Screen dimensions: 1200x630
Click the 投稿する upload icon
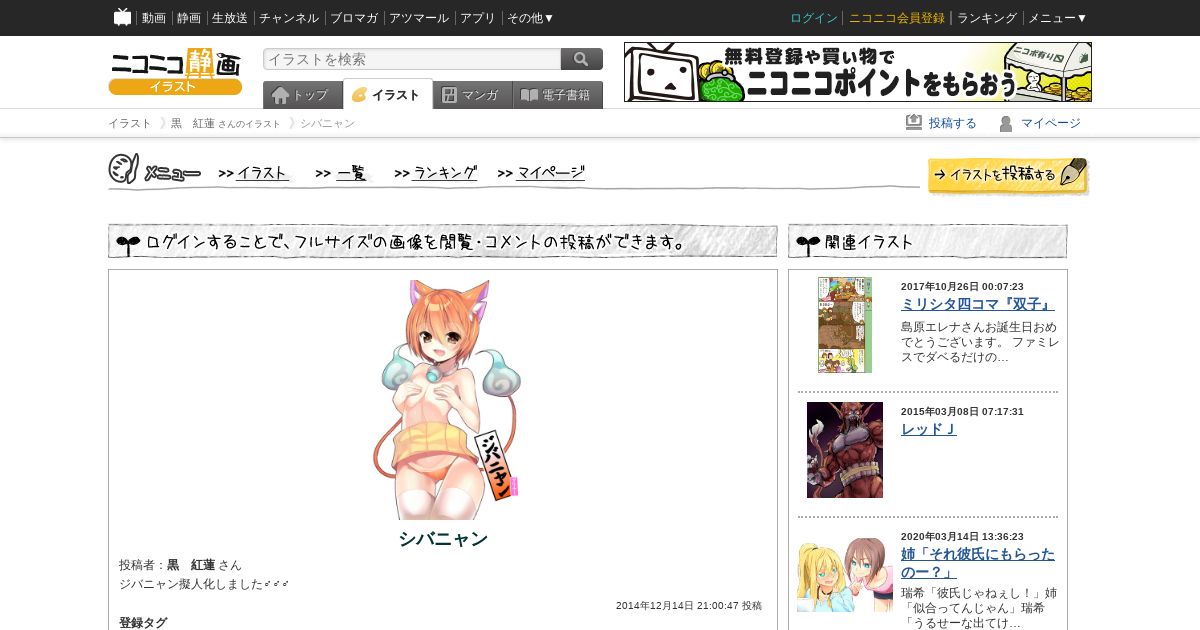914,122
